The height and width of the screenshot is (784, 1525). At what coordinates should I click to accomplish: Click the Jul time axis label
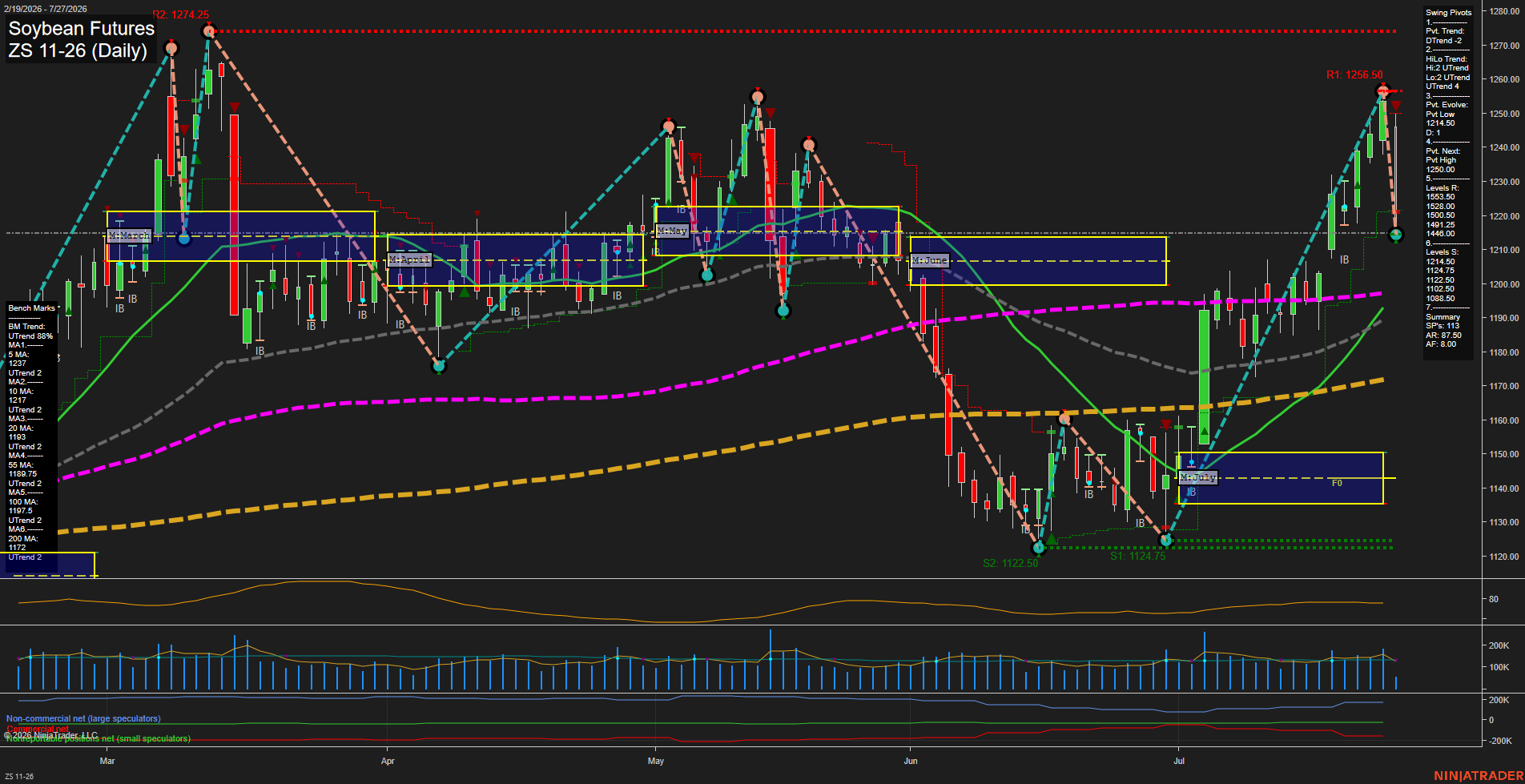tap(1179, 761)
